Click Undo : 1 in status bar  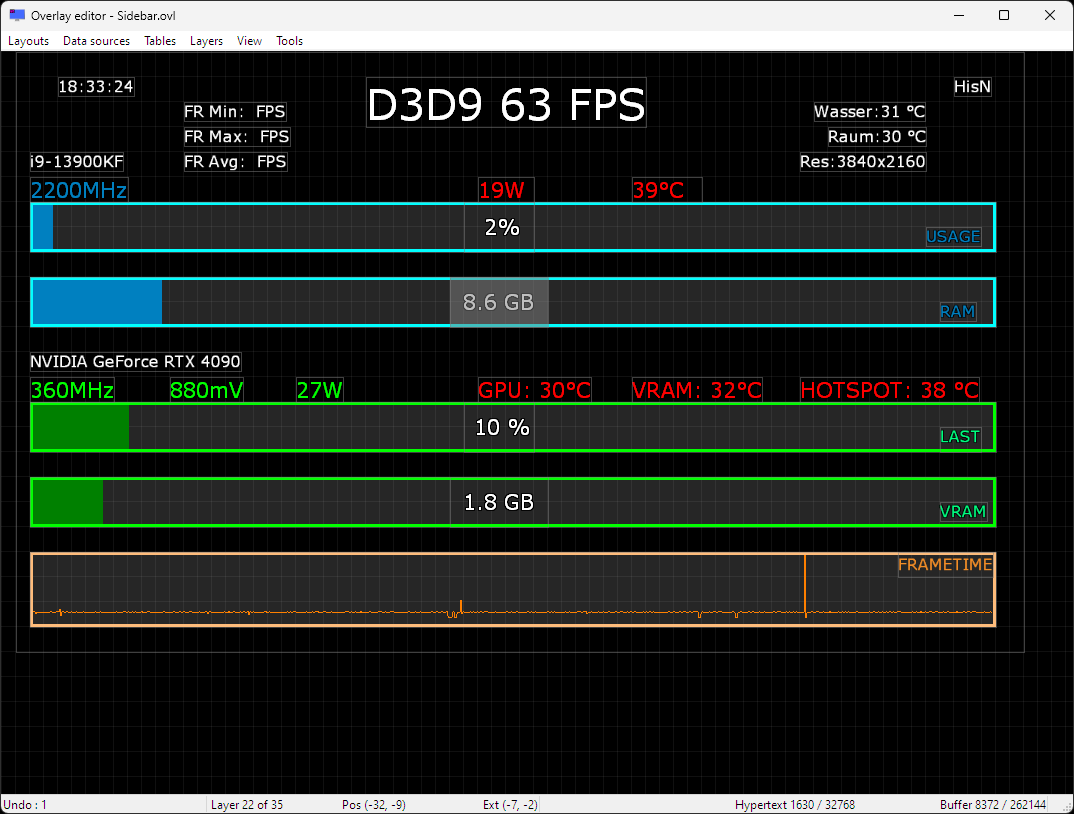tap(25, 804)
